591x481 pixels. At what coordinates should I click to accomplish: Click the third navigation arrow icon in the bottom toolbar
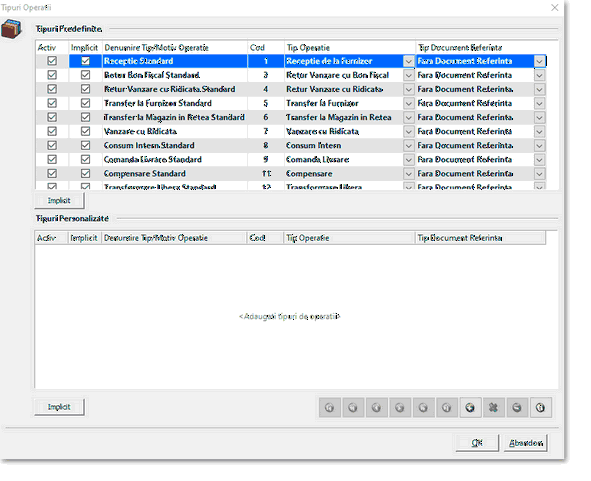click(377, 407)
